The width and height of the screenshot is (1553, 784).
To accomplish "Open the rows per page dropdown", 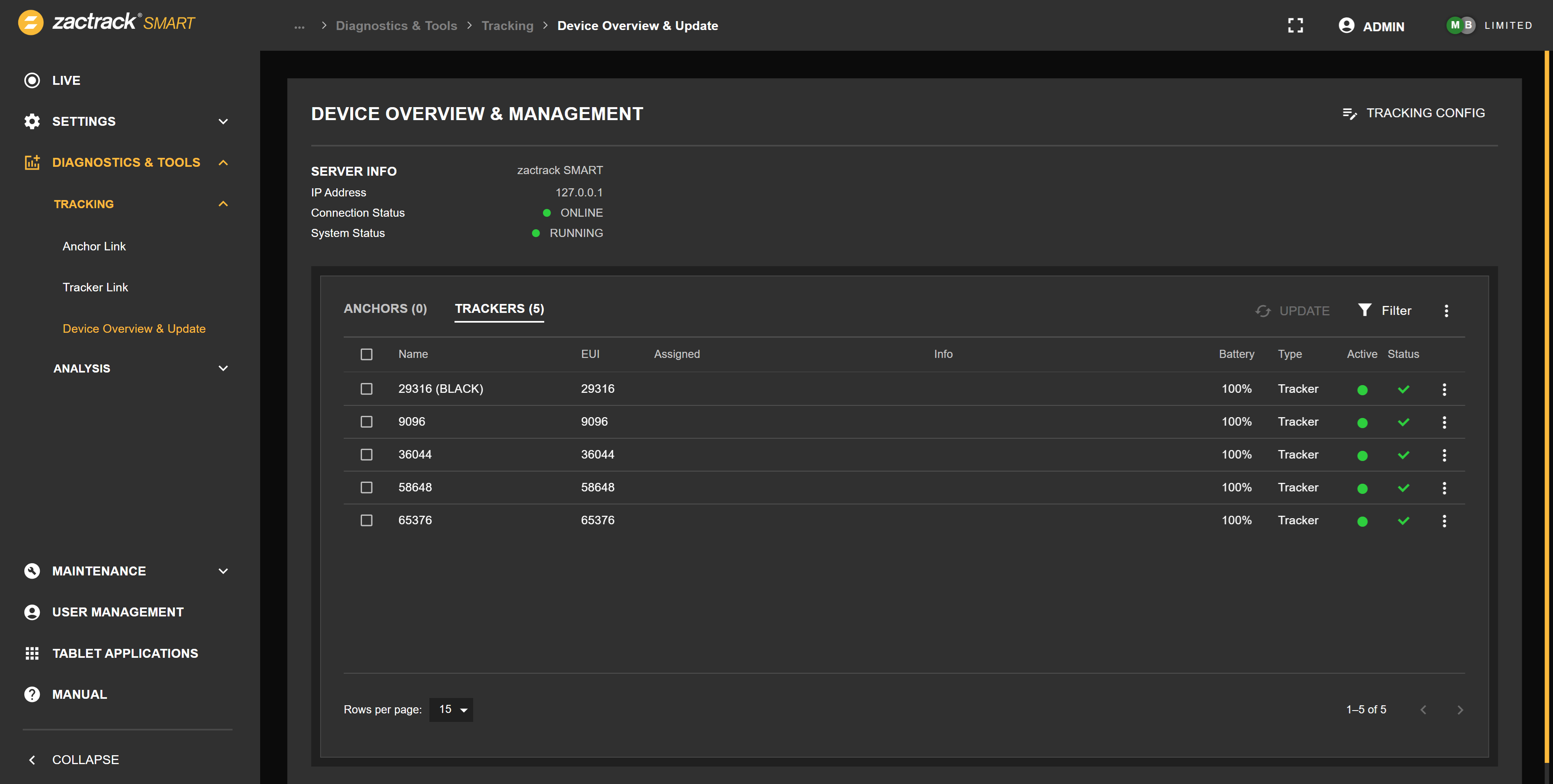I will tap(451, 710).
